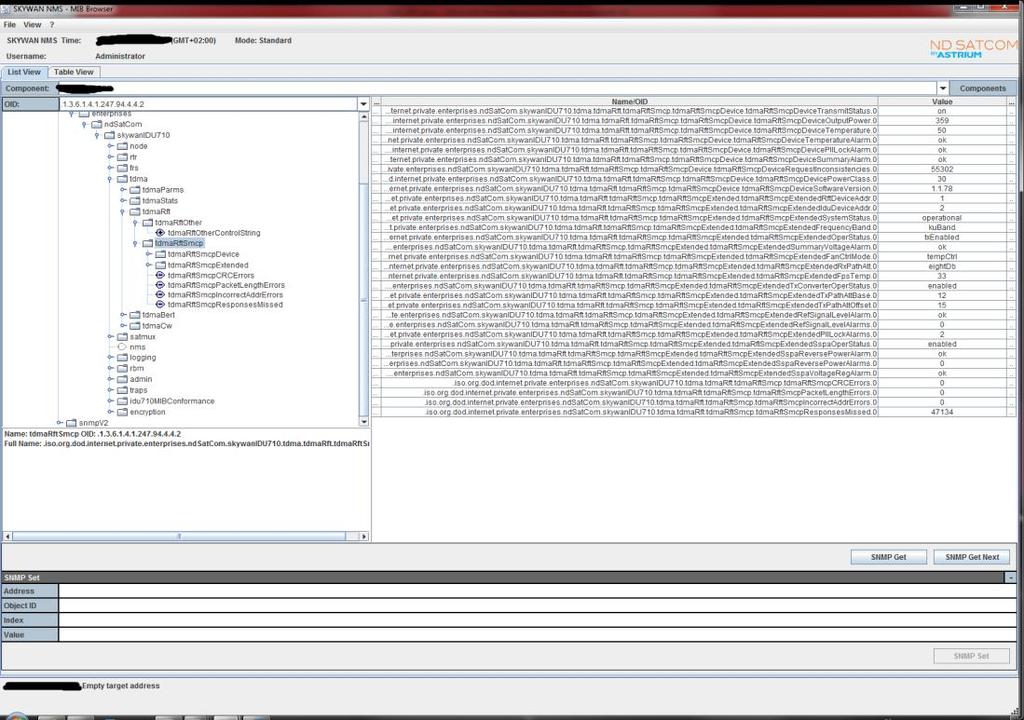
Task: Click the disabled SNMP Set button
Action: tap(971, 656)
